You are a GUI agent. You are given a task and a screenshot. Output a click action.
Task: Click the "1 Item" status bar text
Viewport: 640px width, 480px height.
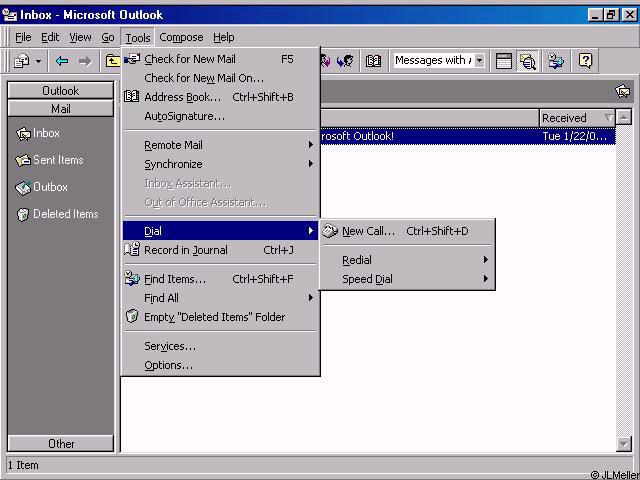point(23,465)
